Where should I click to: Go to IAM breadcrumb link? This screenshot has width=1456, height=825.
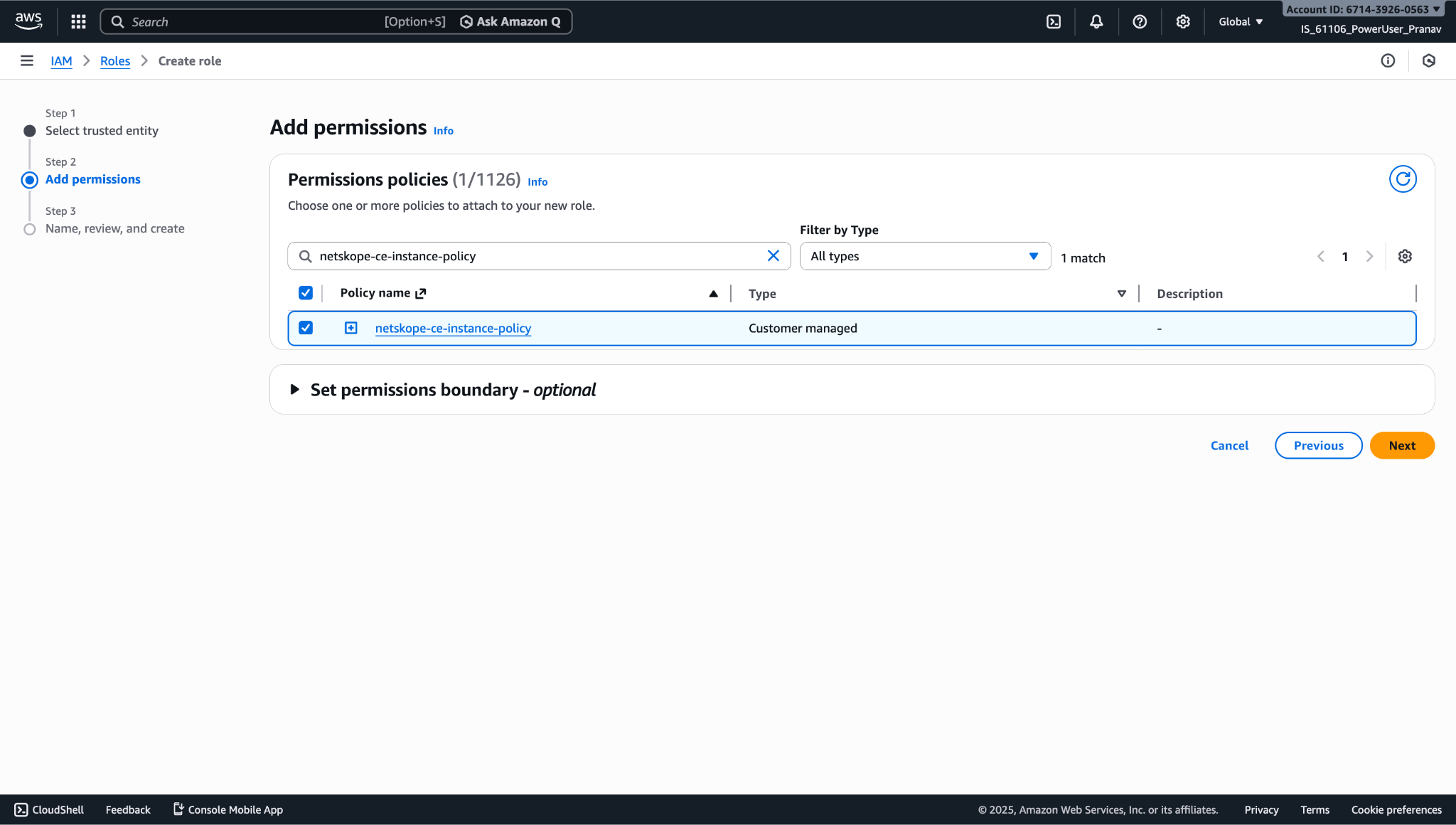(x=61, y=61)
